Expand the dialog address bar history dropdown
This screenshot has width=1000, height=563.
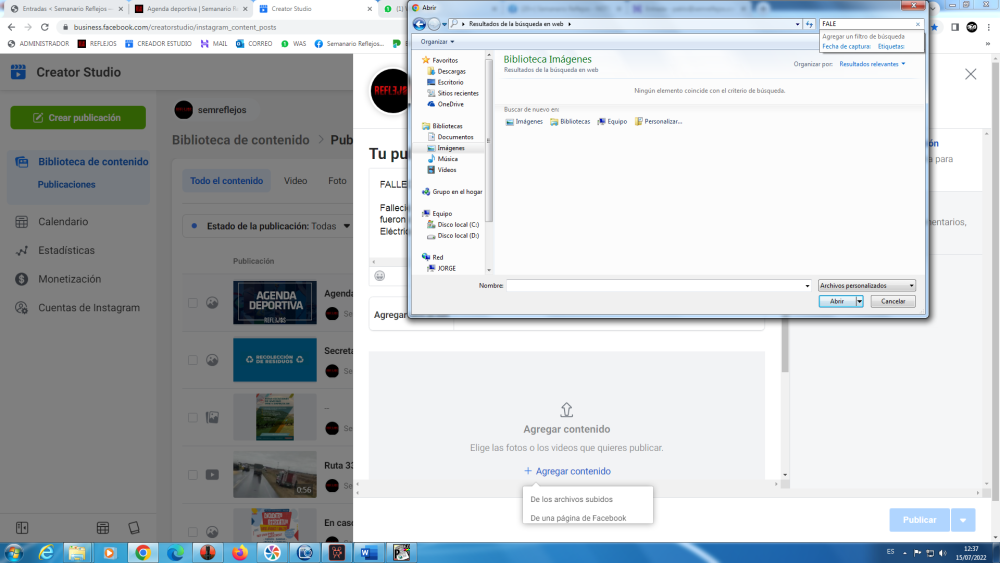797,24
